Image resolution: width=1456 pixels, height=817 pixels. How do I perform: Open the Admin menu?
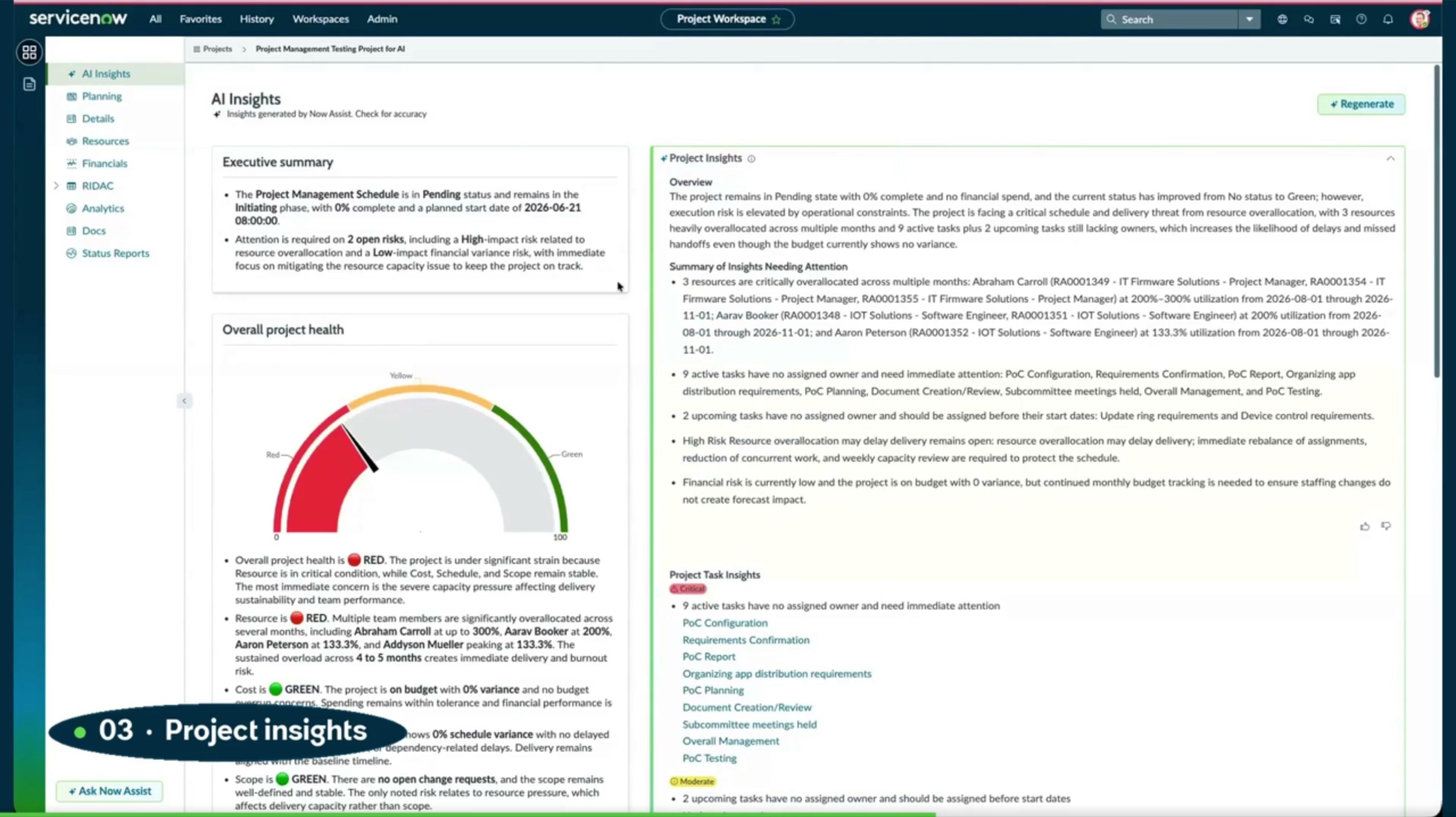382,19
